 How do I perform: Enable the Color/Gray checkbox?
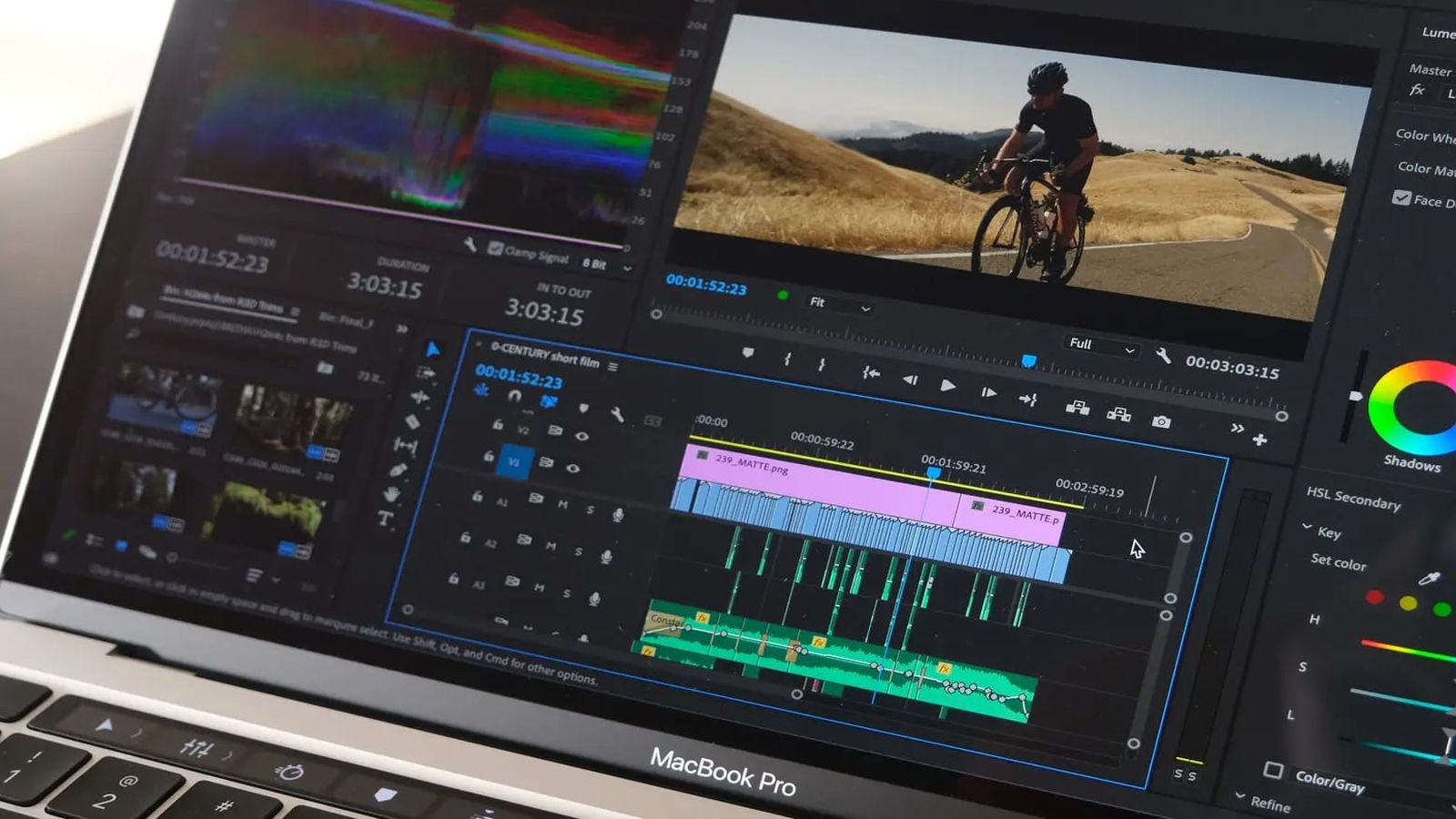point(1273,771)
